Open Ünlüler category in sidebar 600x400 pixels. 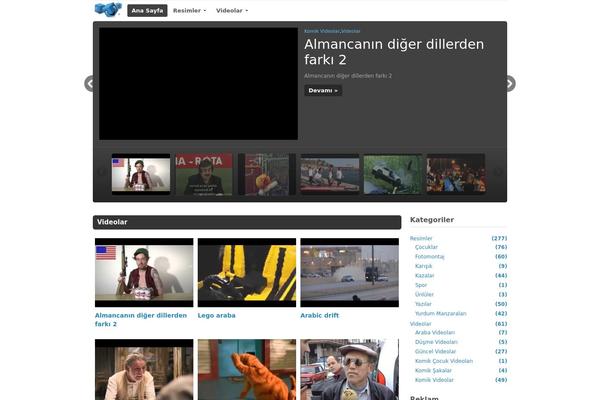click(x=424, y=294)
